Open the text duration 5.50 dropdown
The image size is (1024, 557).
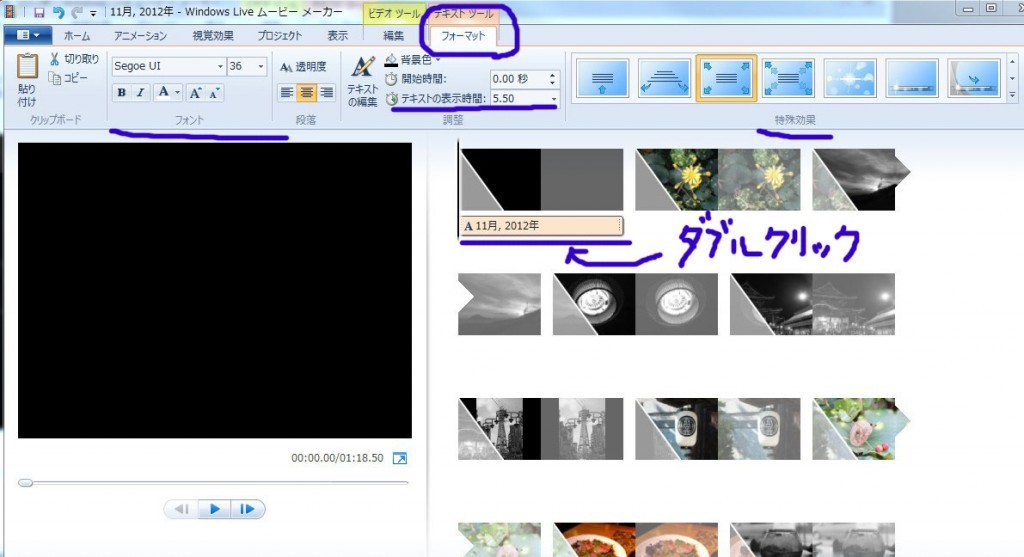[554, 99]
